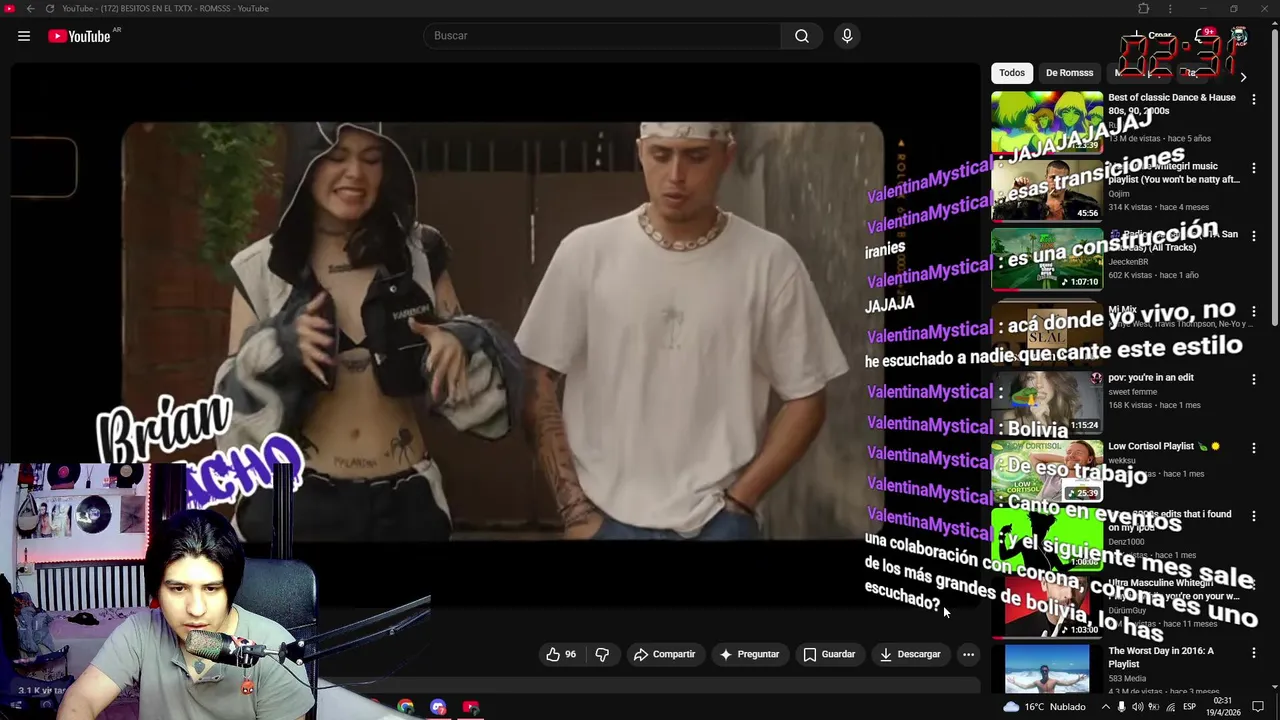Open the Compartir share dialog
This screenshot has width=1280, height=720.
[x=664, y=654]
